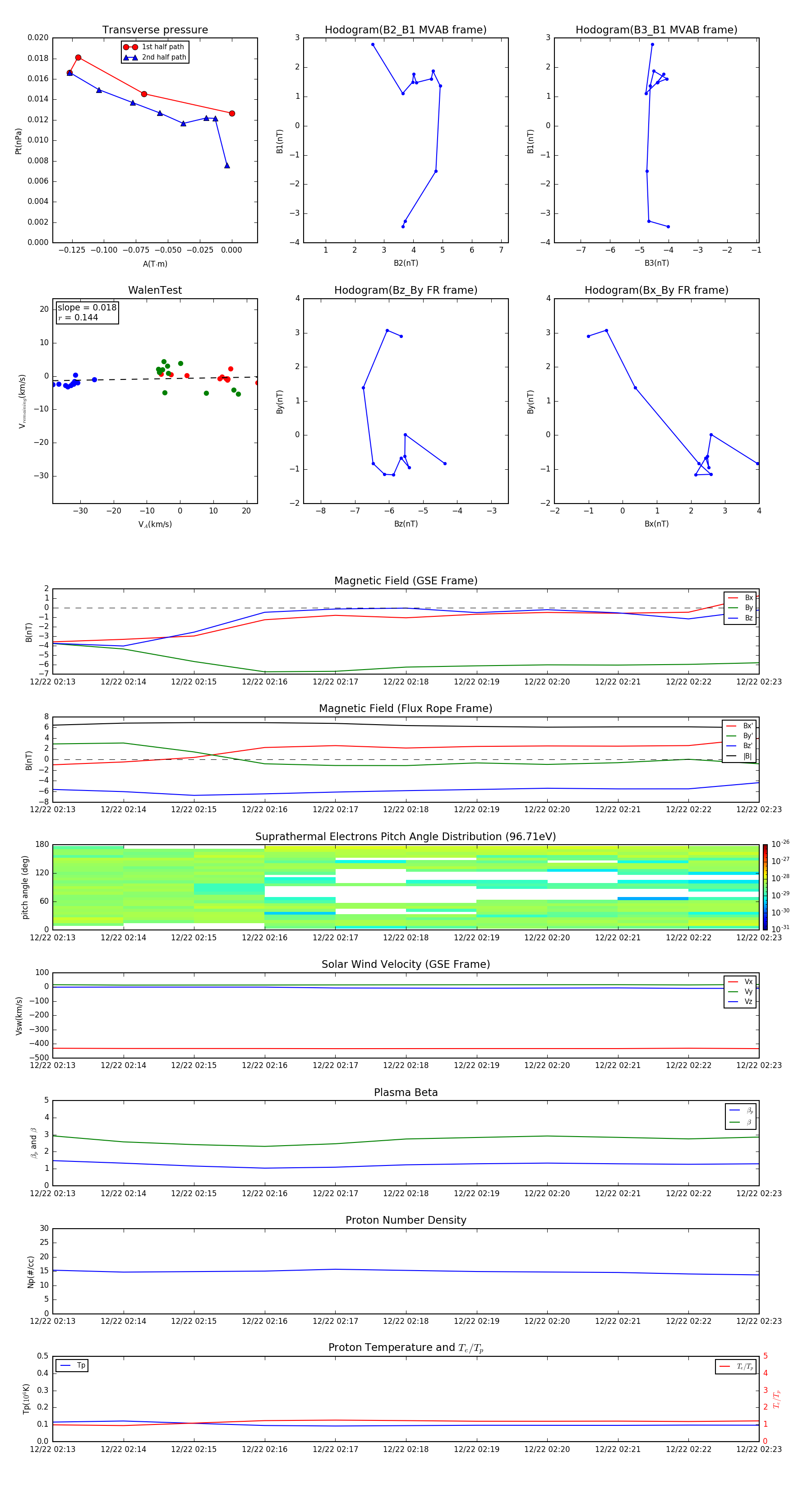Select the "Hodogram(B2_B1 MVAB frame)" title
812x1489 pixels.
point(406,29)
